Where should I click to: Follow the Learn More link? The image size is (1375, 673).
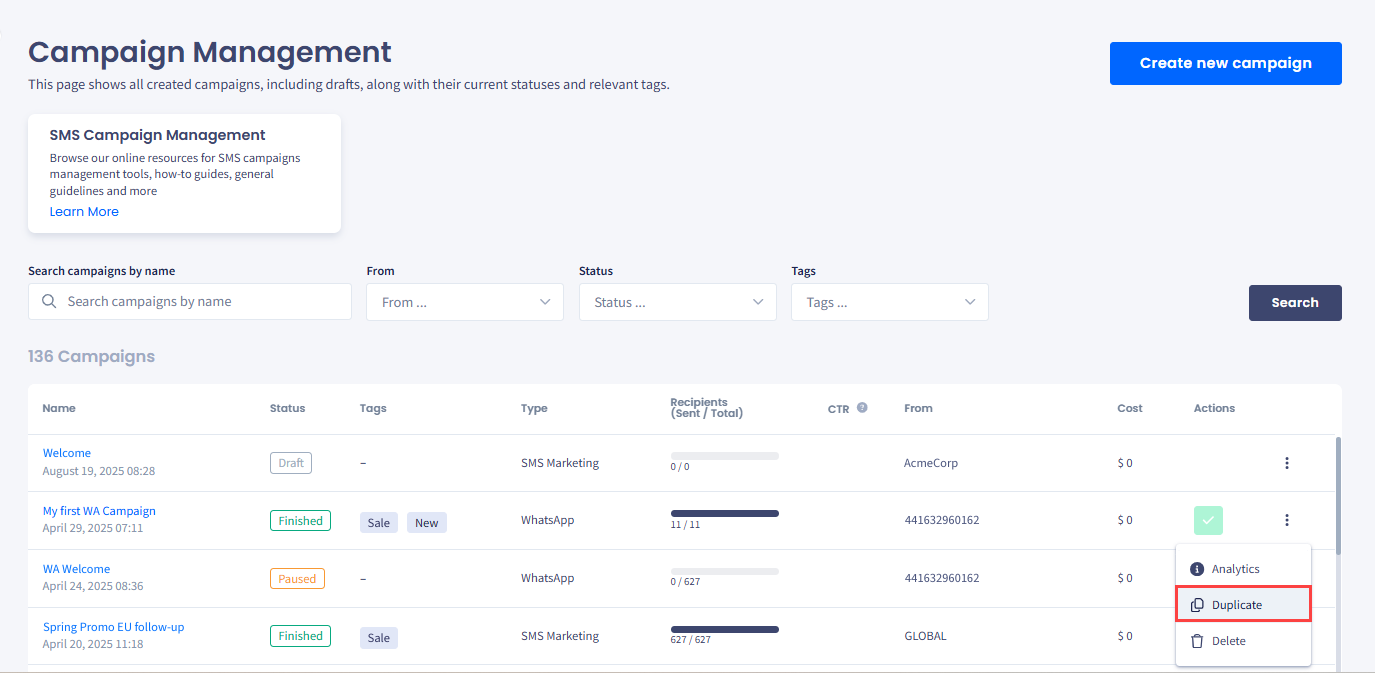point(84,212)
